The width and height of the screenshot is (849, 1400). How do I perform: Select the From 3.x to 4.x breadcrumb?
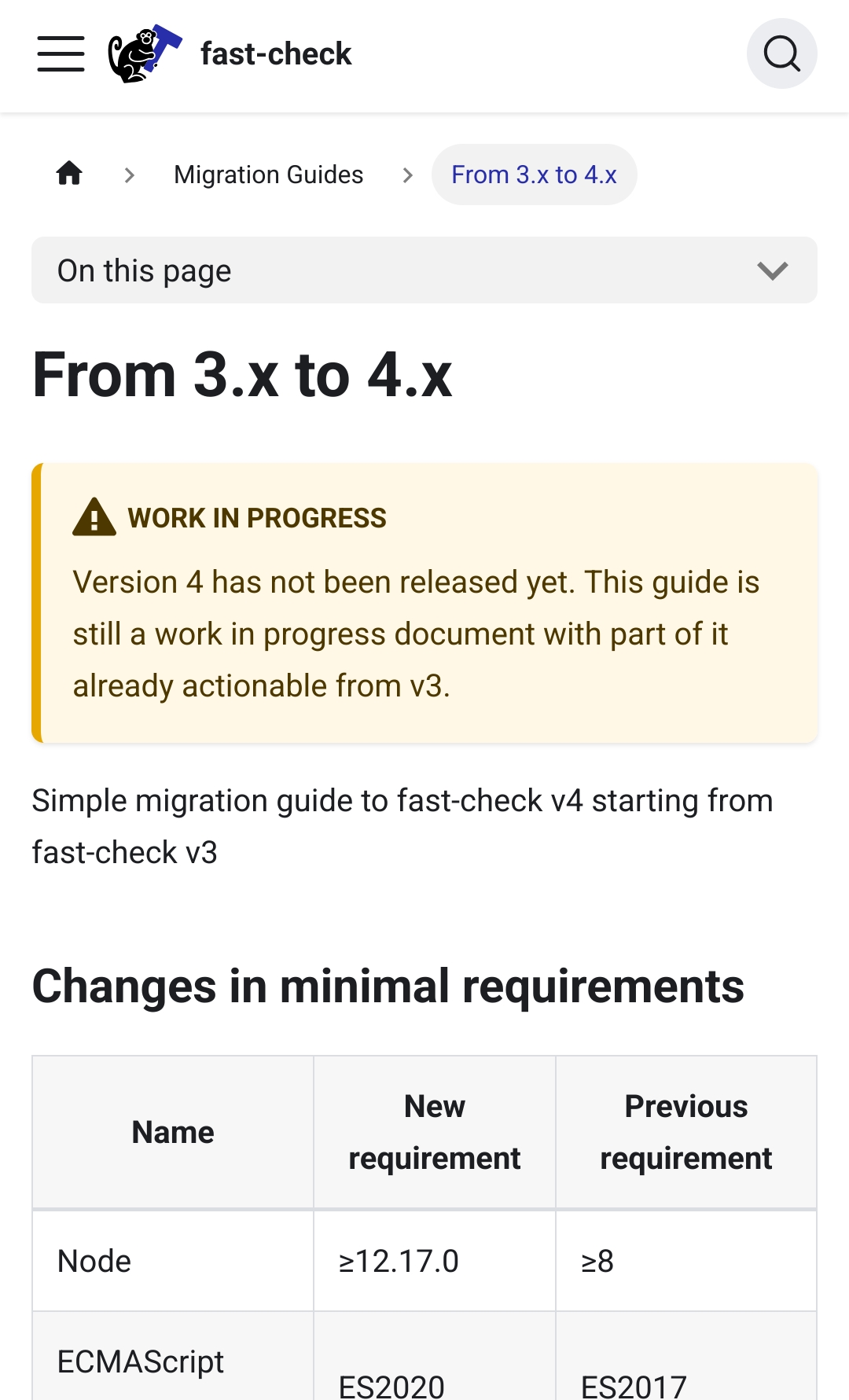coord(534,175)
